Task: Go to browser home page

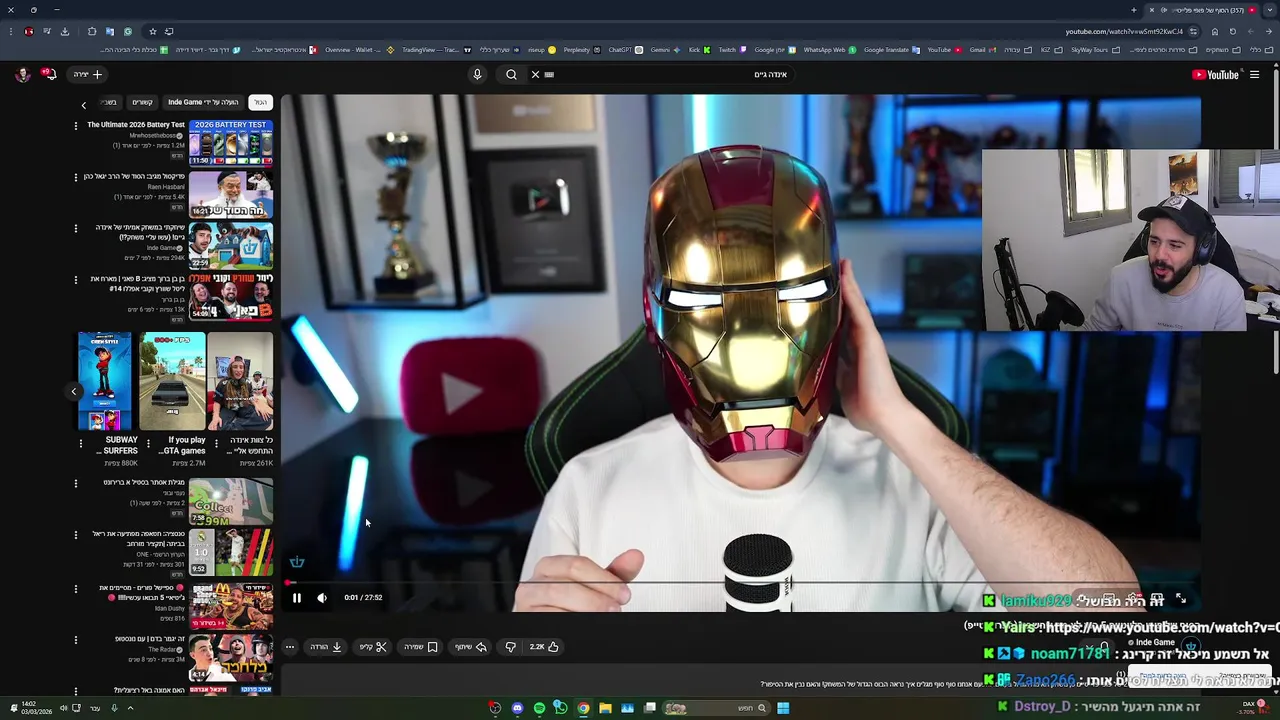Action: (1215, 31)
